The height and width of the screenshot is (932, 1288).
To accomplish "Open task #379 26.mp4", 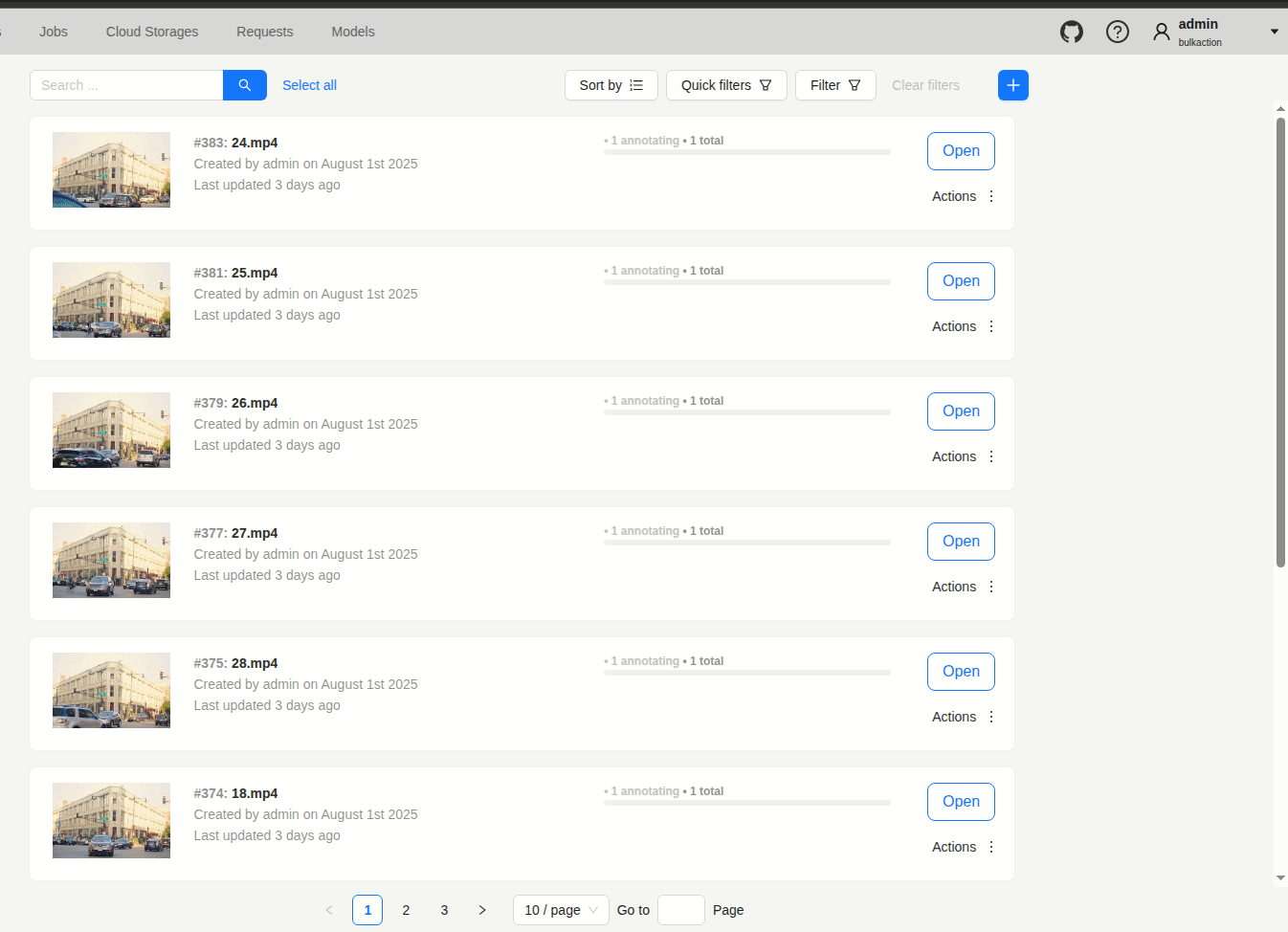I will coord(961,411).
